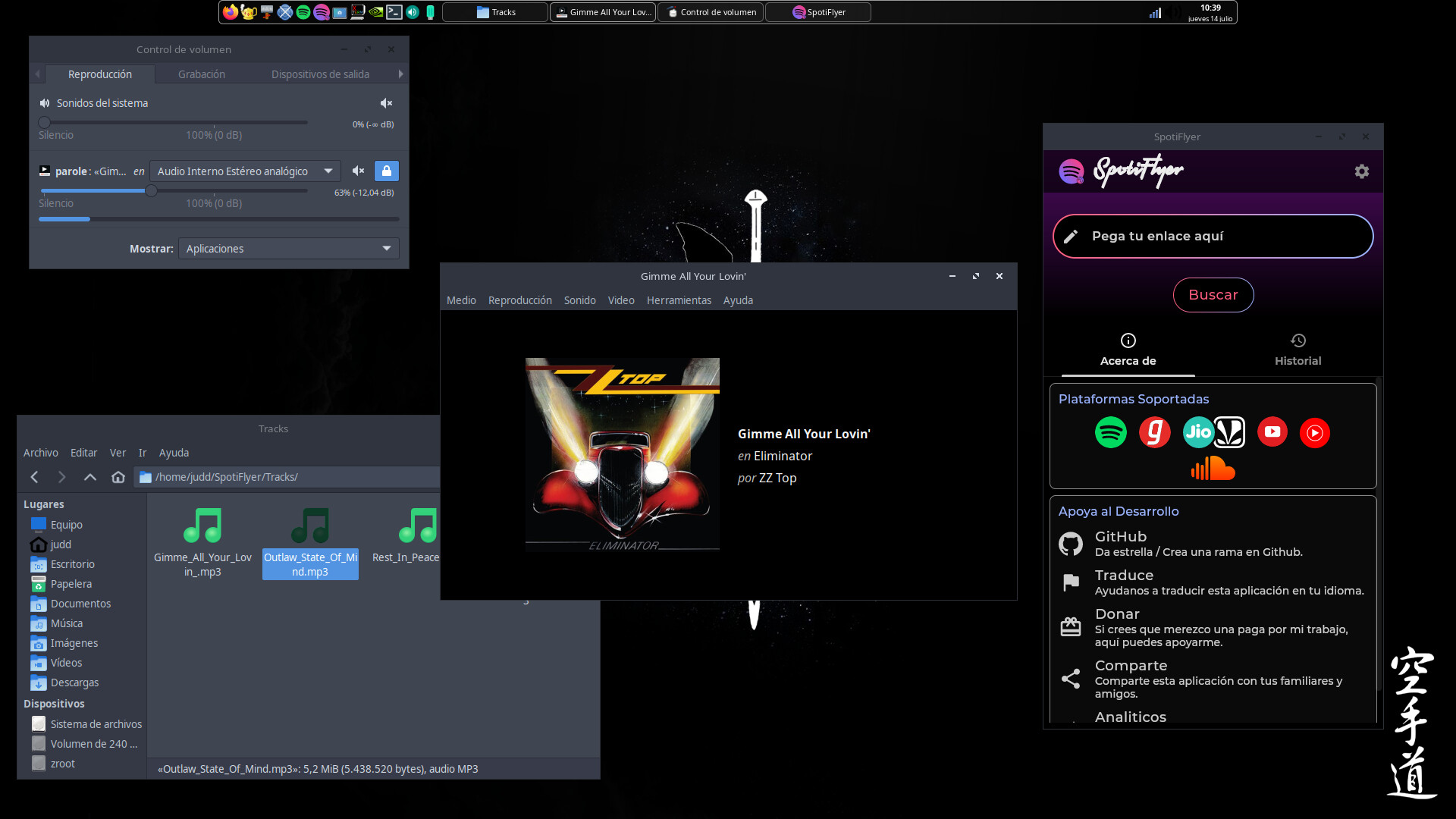Image resolution: width=1456 pixels, height=819 pixels.
Task: Open Descargas in the sidebar
Action: [74, 682]
